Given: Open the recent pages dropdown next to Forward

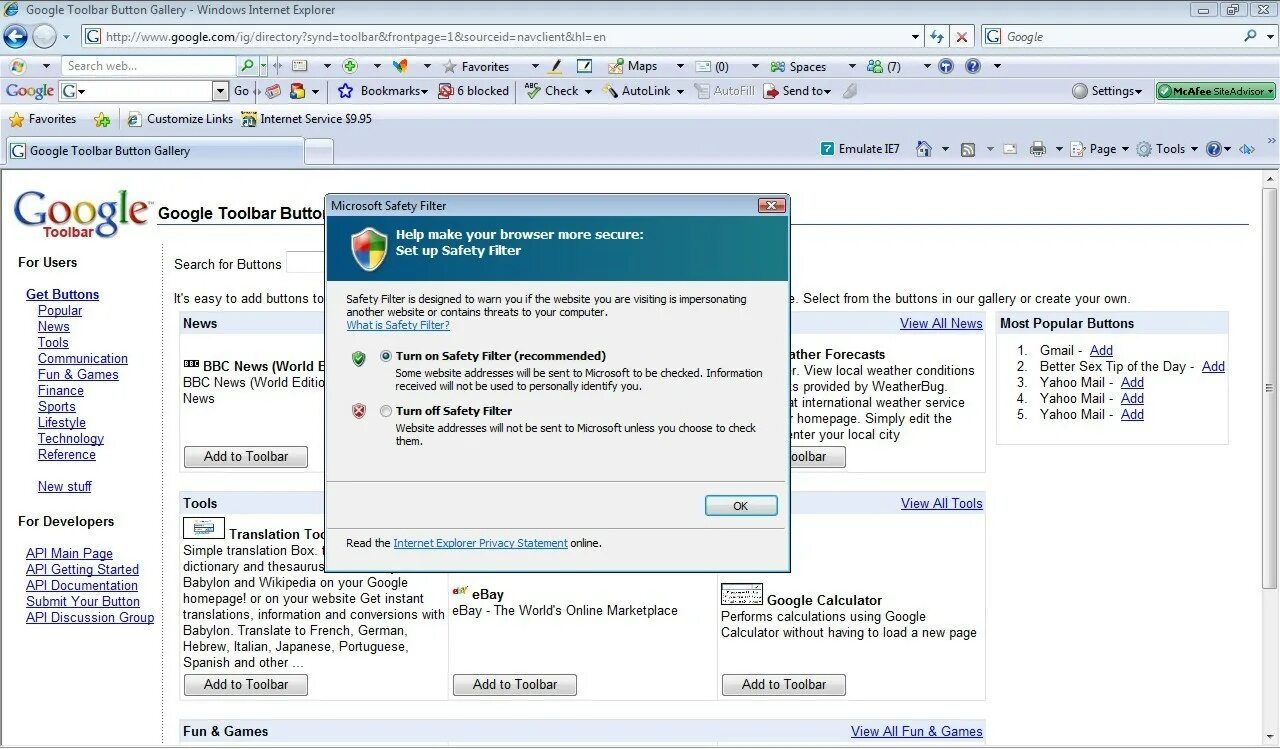Looking at the screenshot, I should [67, 37].
